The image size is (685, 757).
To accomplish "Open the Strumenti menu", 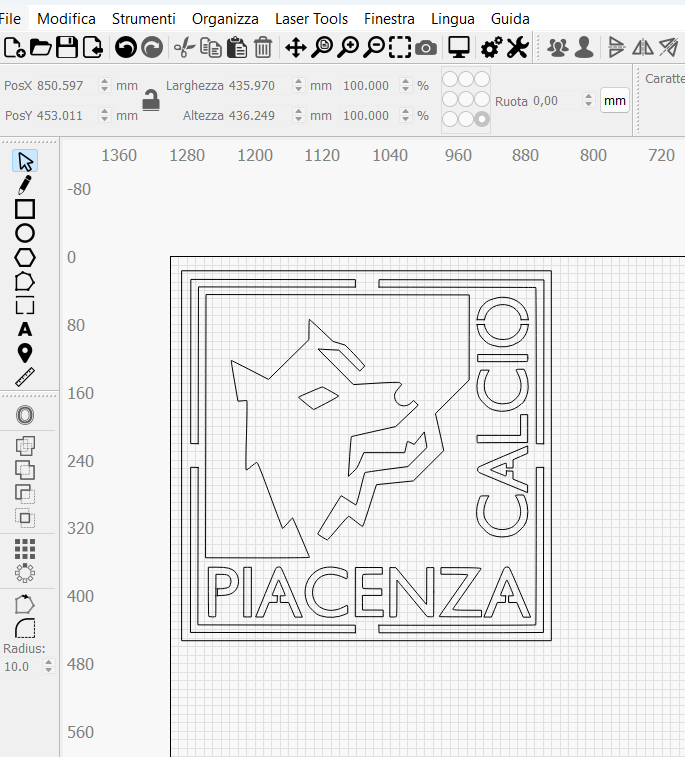I will pyautogui.click(x=143, y=19).
